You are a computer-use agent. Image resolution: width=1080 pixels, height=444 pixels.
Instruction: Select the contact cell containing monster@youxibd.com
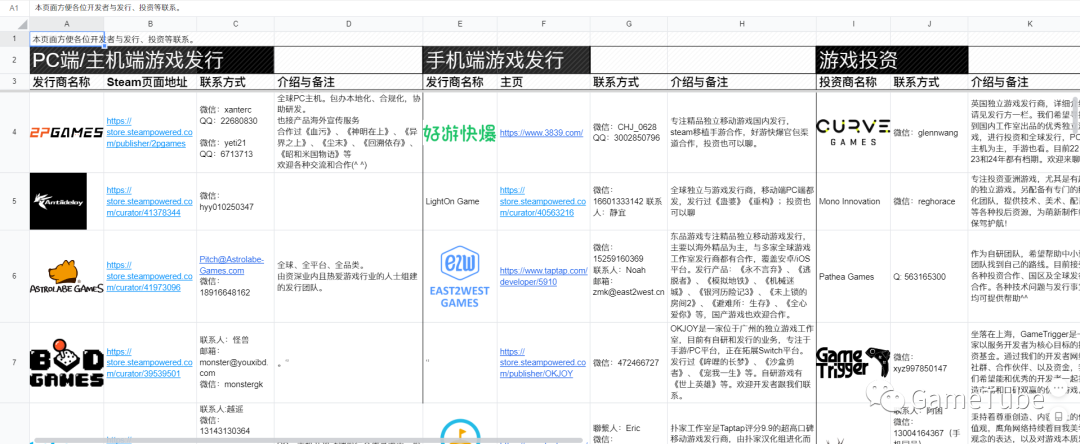click(x=236, y=362)
